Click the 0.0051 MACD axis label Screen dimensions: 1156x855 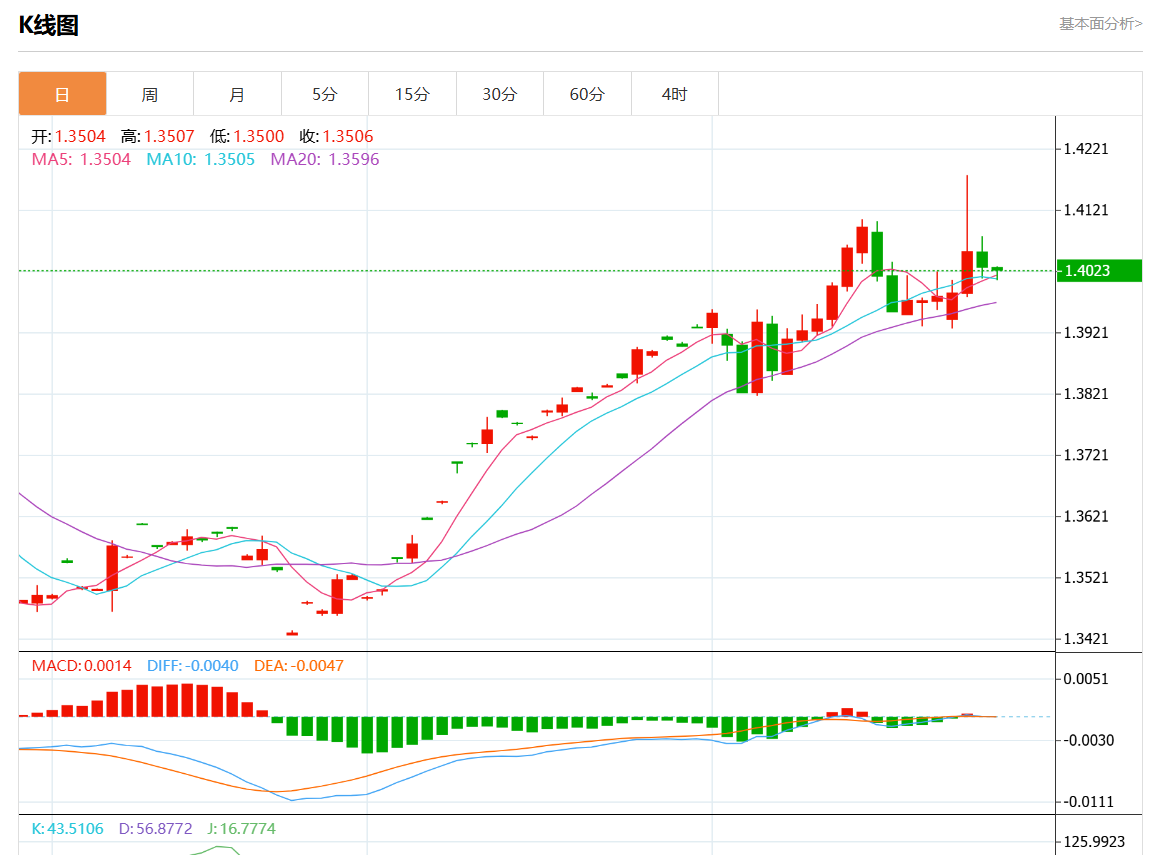point(1086,679)
